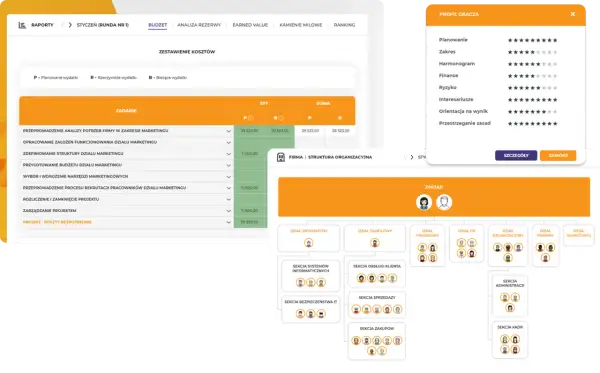Expand row Zdefiniowanie struktury działu marketingu
600x373 pixels.
(228, 154)
